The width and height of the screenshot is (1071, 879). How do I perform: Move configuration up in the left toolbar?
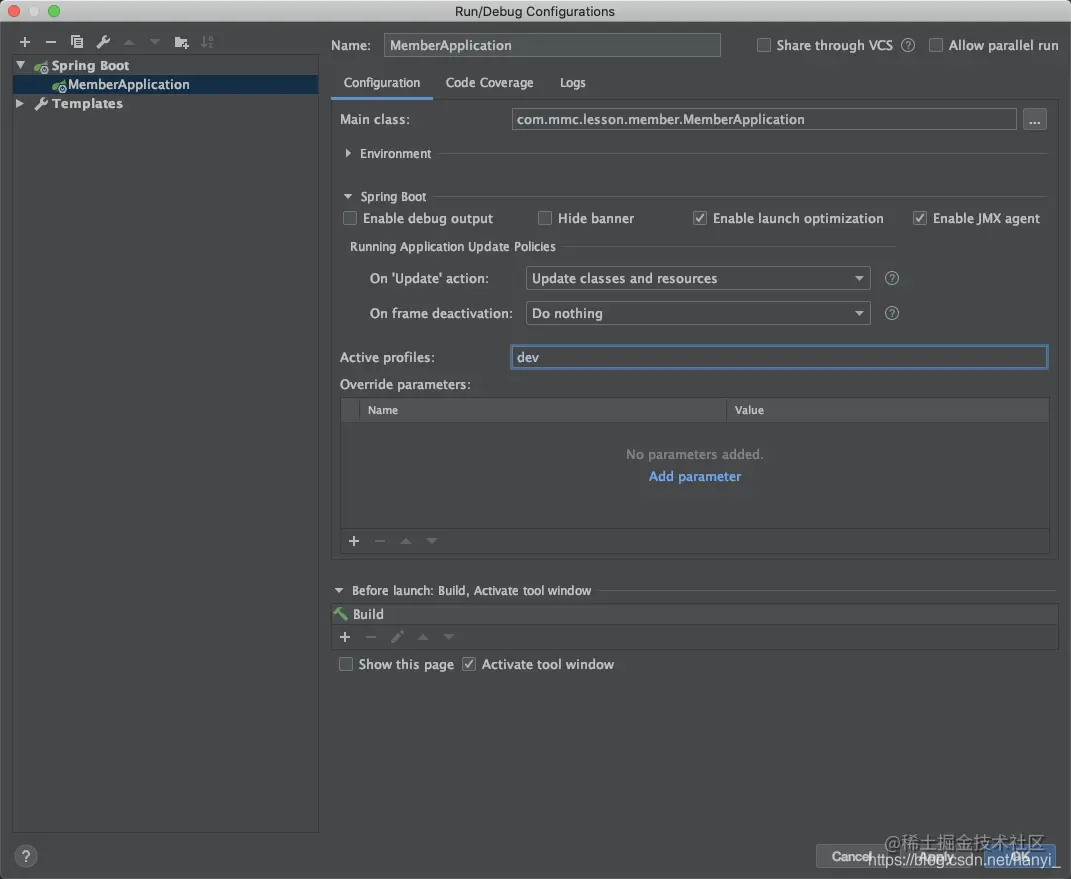(129, 42)
